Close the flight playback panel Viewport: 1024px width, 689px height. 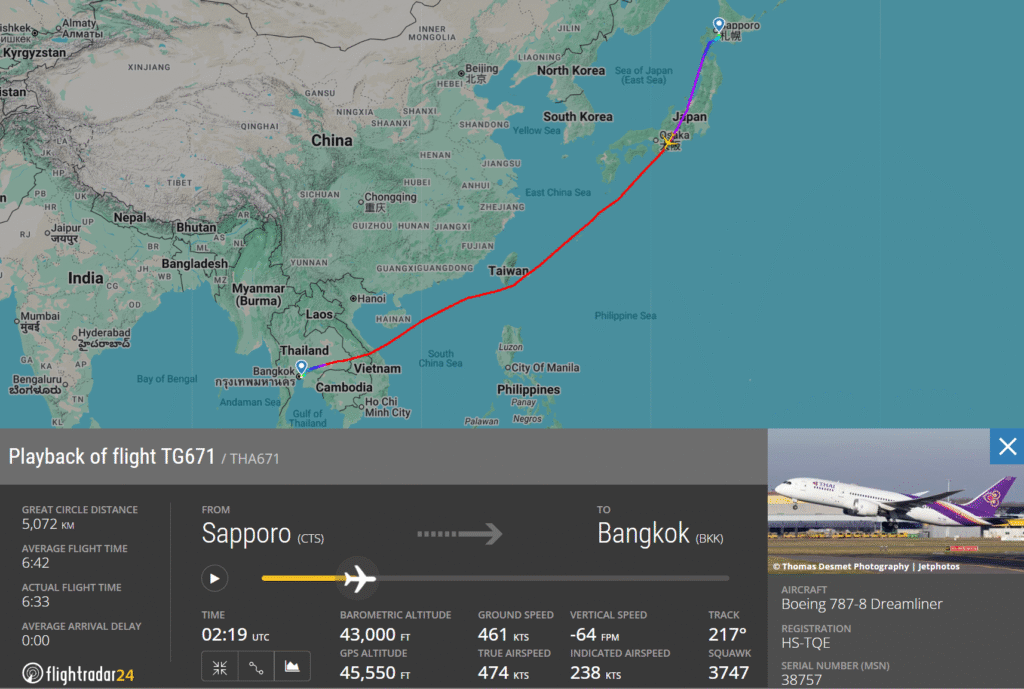(x=1007, y=447)
